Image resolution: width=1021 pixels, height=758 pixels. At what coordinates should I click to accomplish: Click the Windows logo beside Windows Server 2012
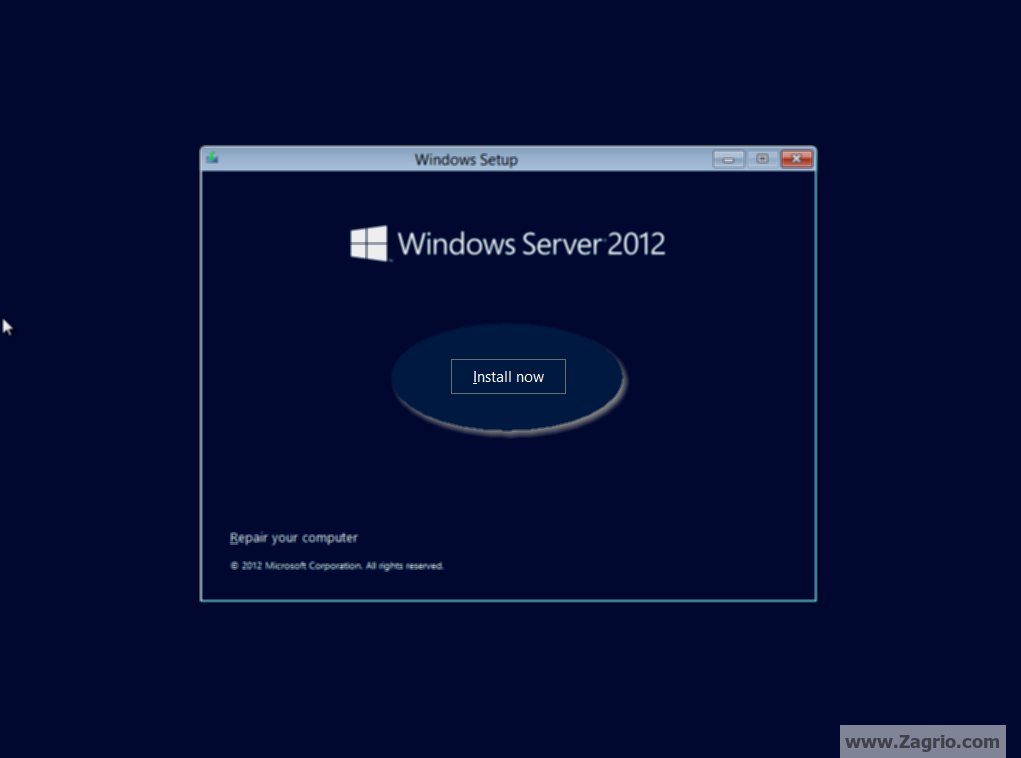click(x=369, y=244)
